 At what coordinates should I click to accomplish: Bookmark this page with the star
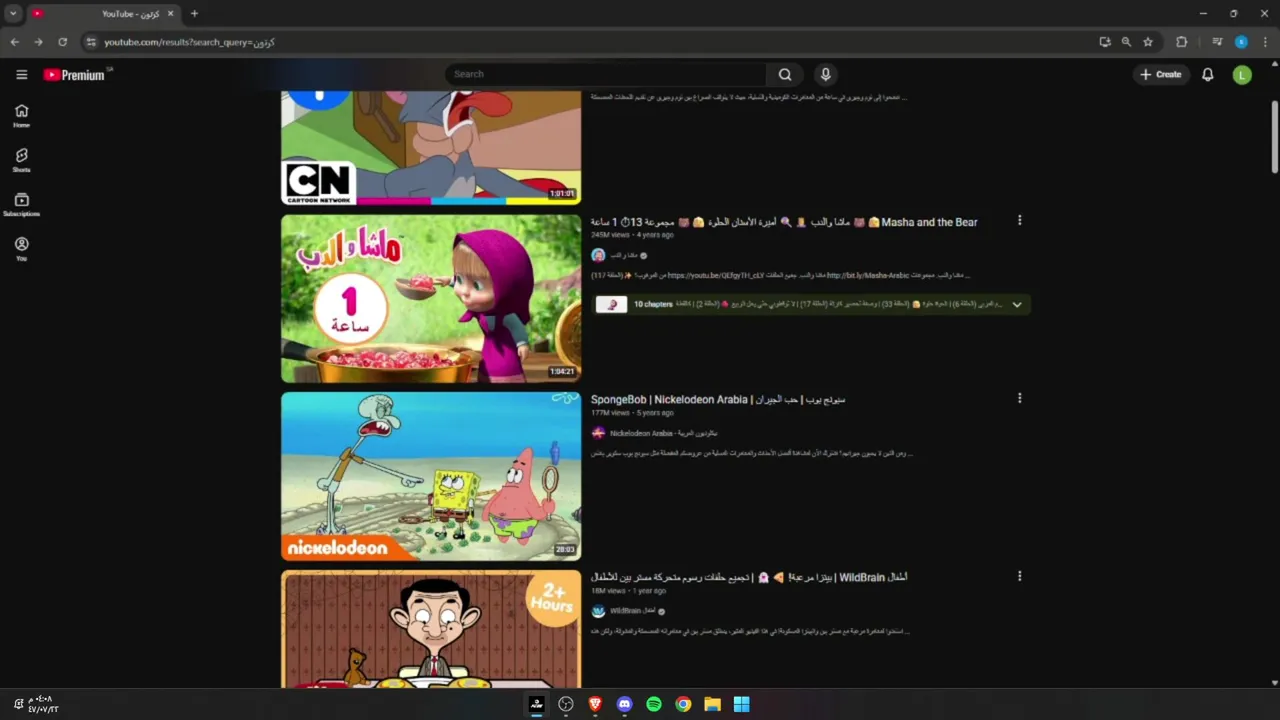(1148, 42)
